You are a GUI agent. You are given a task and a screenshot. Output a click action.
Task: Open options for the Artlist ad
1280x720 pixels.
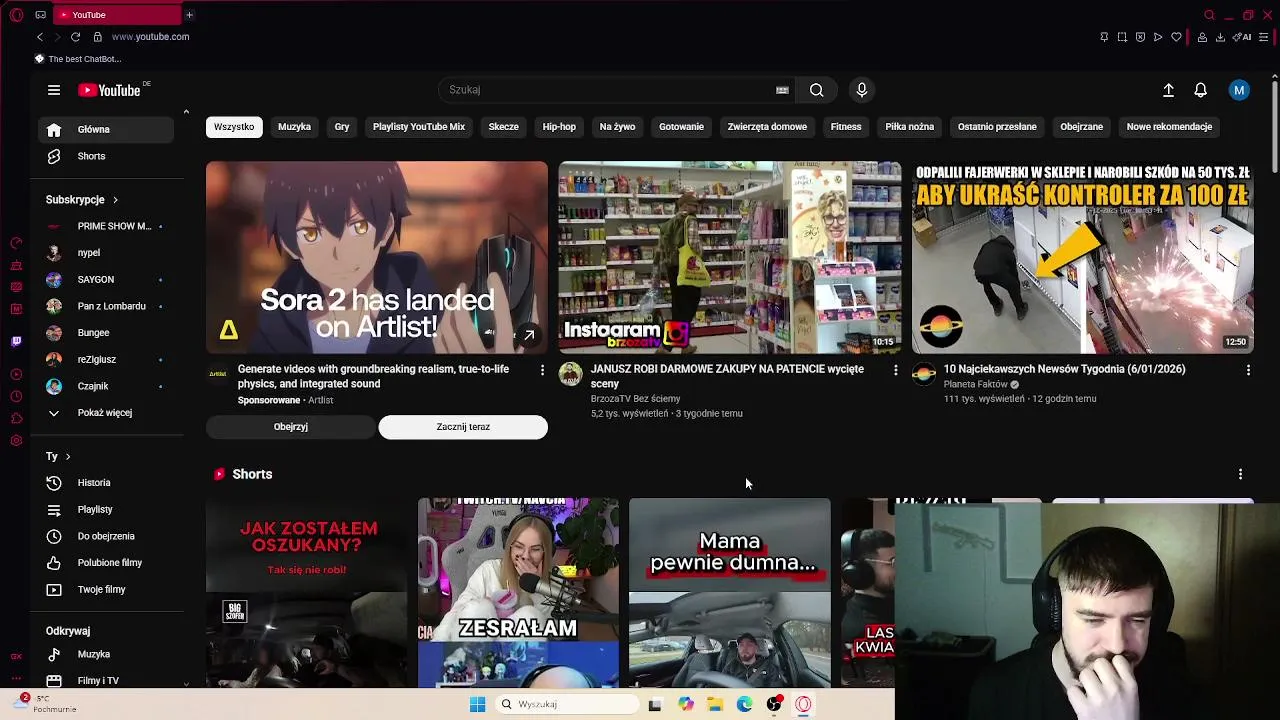tap(542, 370)
